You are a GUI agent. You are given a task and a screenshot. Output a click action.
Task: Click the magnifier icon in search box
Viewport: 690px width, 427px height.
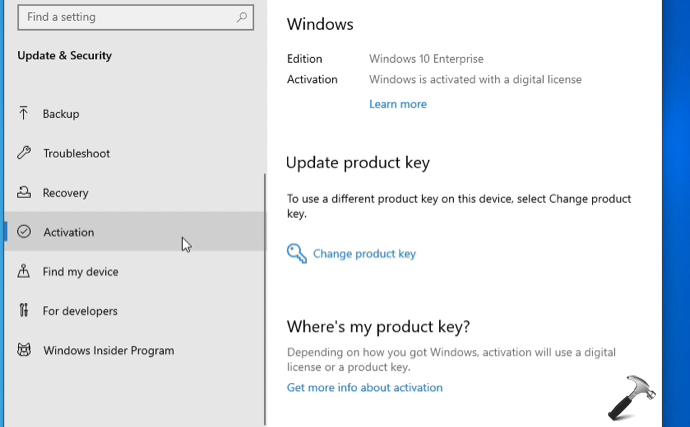pos(242,17)
